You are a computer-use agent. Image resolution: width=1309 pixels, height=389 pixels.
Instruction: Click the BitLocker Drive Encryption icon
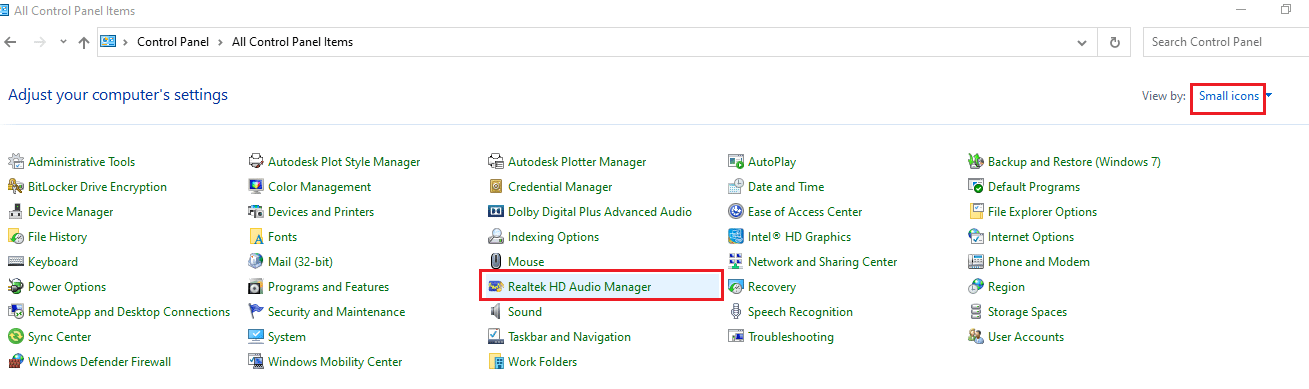[x=16, y=187]
